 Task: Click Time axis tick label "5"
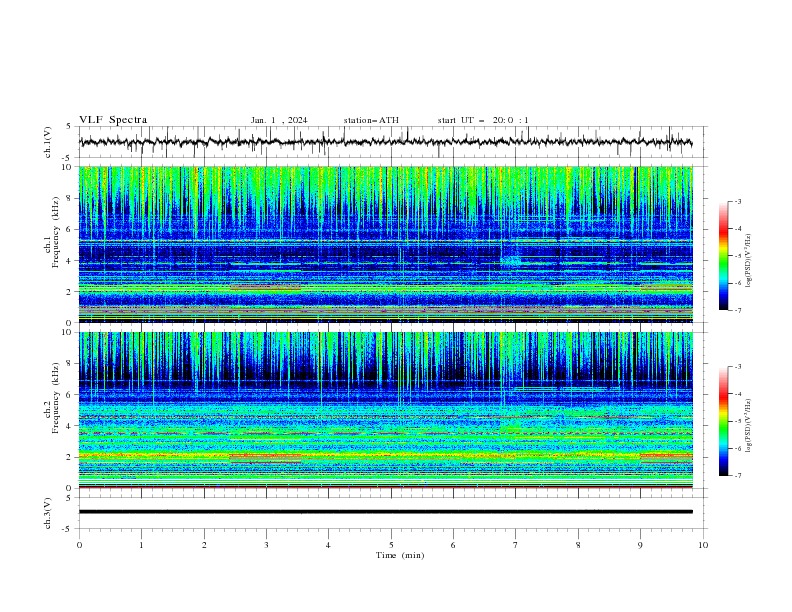click(x=391, y=545)
